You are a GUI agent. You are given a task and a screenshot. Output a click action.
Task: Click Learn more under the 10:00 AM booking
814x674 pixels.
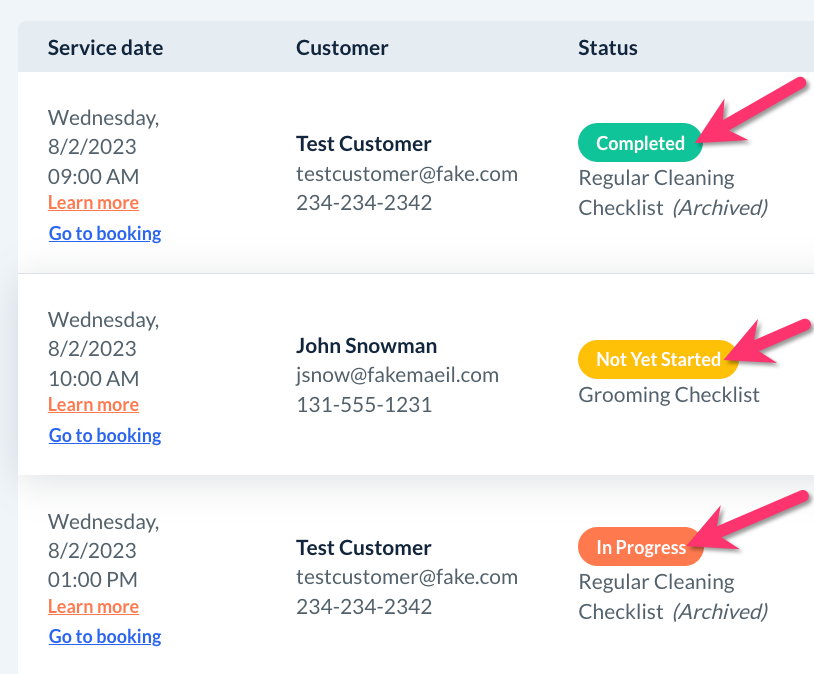click(93, 405)
